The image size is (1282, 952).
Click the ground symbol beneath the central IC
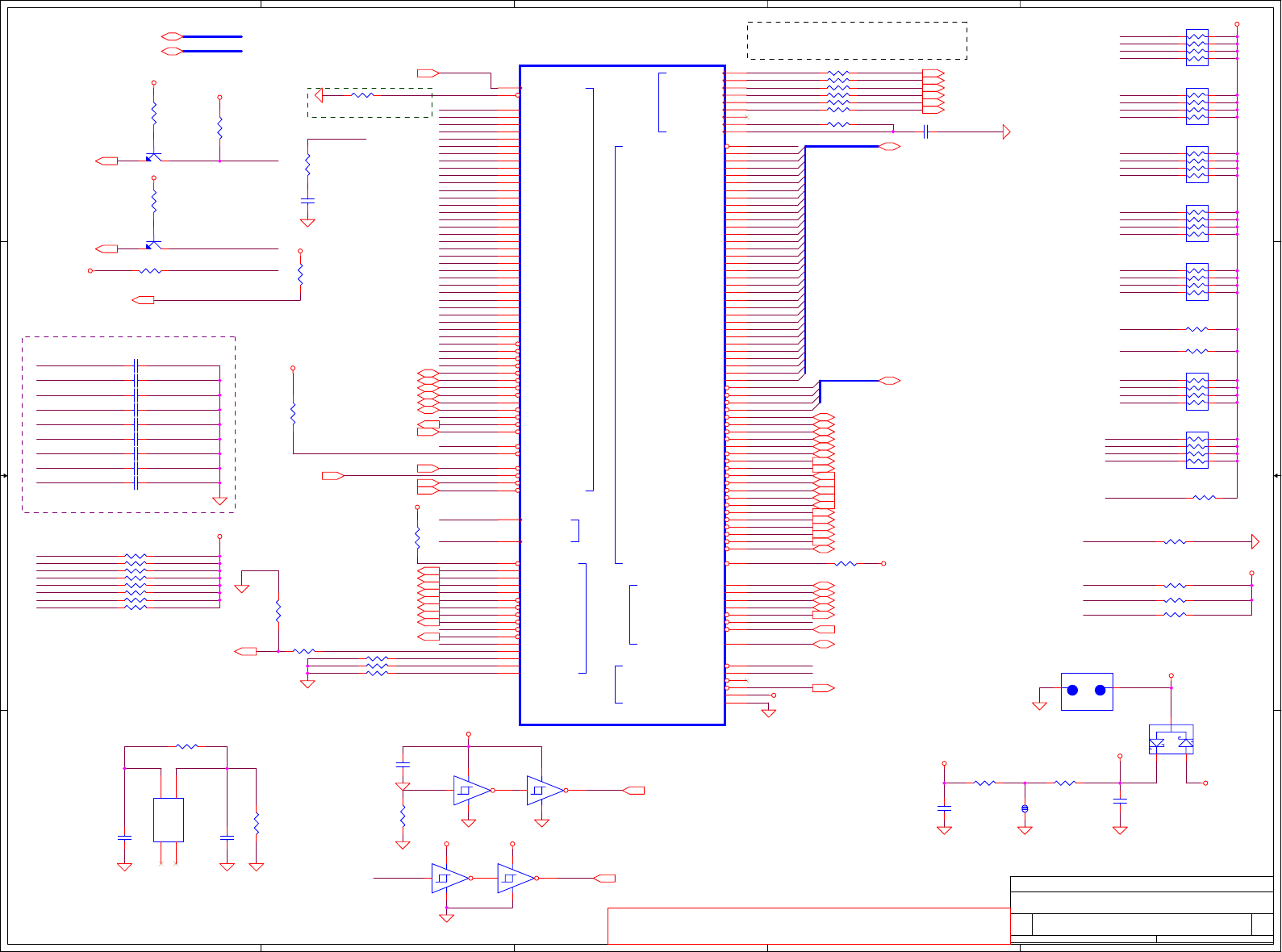[x=769, y=713]
